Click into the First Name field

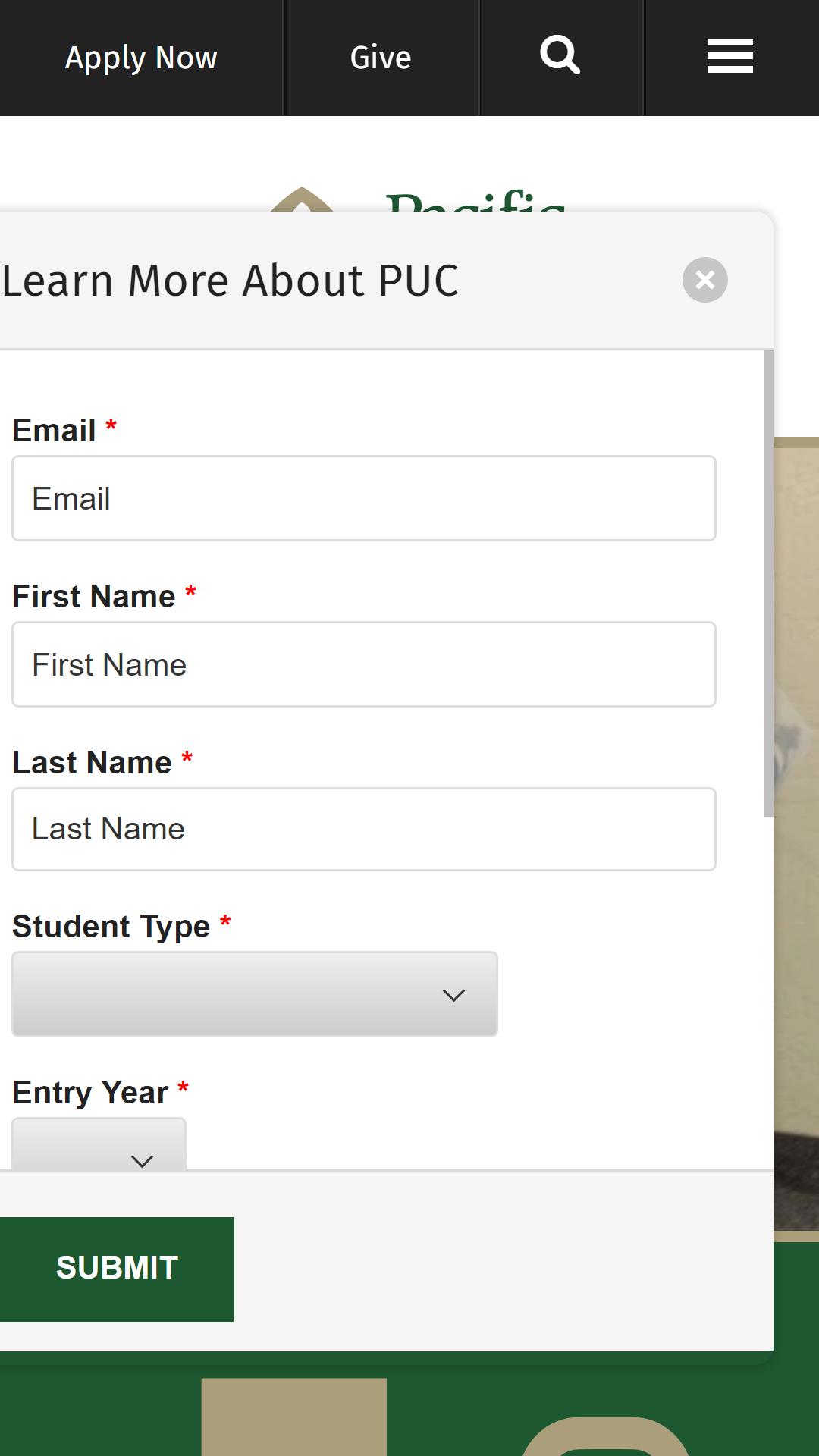point(364,664)
